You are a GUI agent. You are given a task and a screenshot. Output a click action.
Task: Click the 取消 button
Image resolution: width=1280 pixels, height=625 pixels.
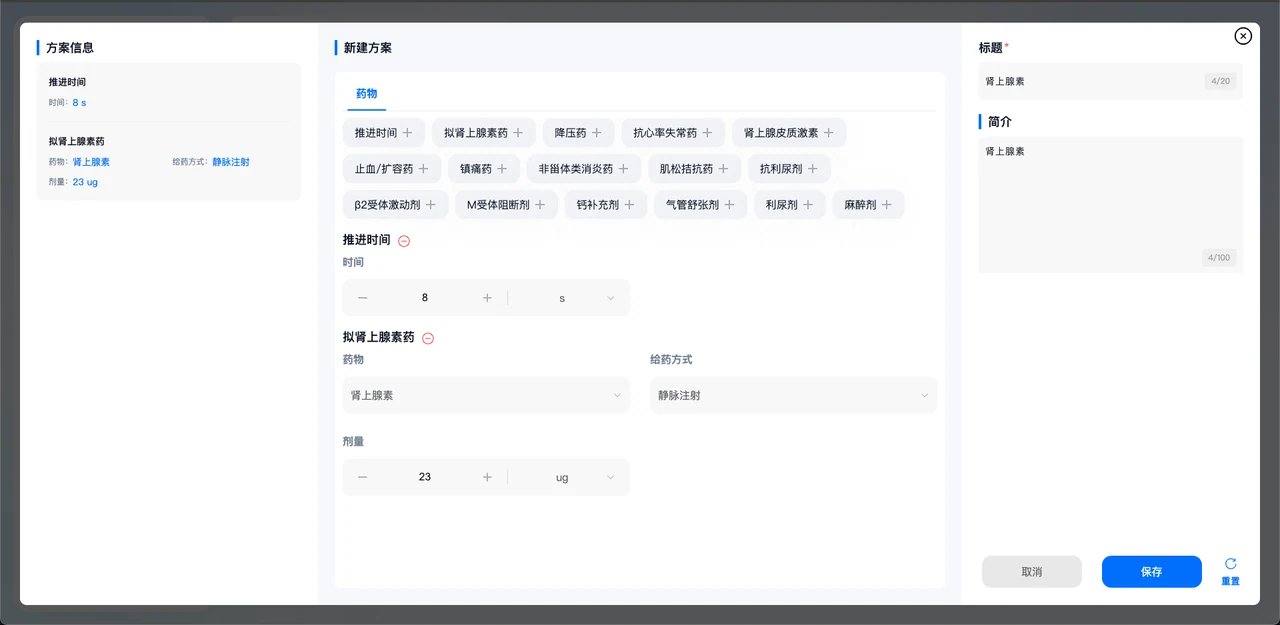tap(1032, 572)
